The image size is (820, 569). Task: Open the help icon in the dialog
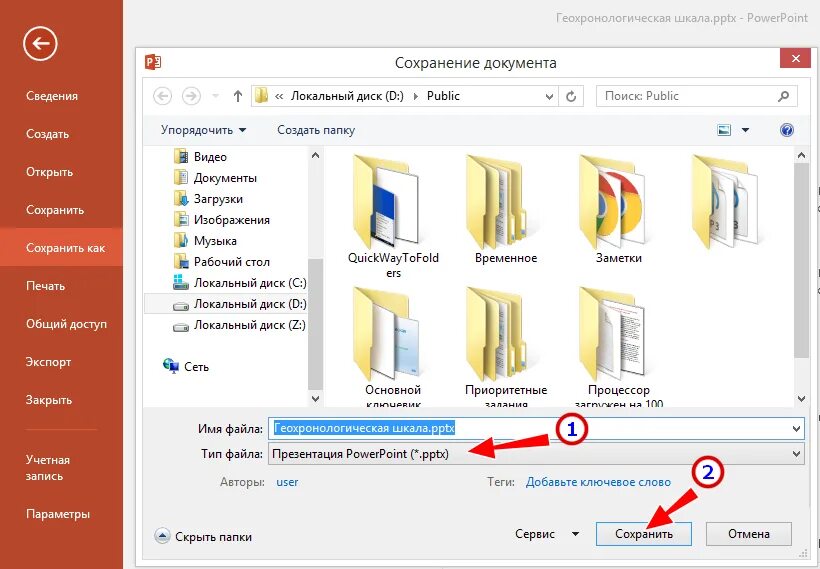[787, 130]
